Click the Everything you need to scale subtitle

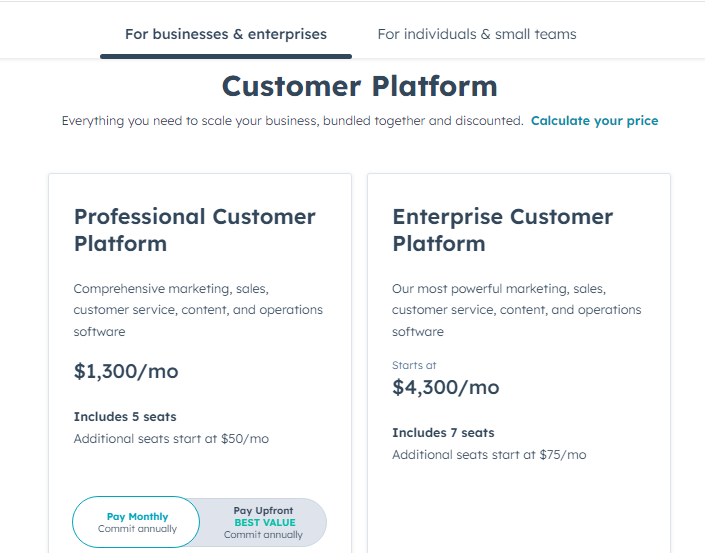tap(293, 120)
